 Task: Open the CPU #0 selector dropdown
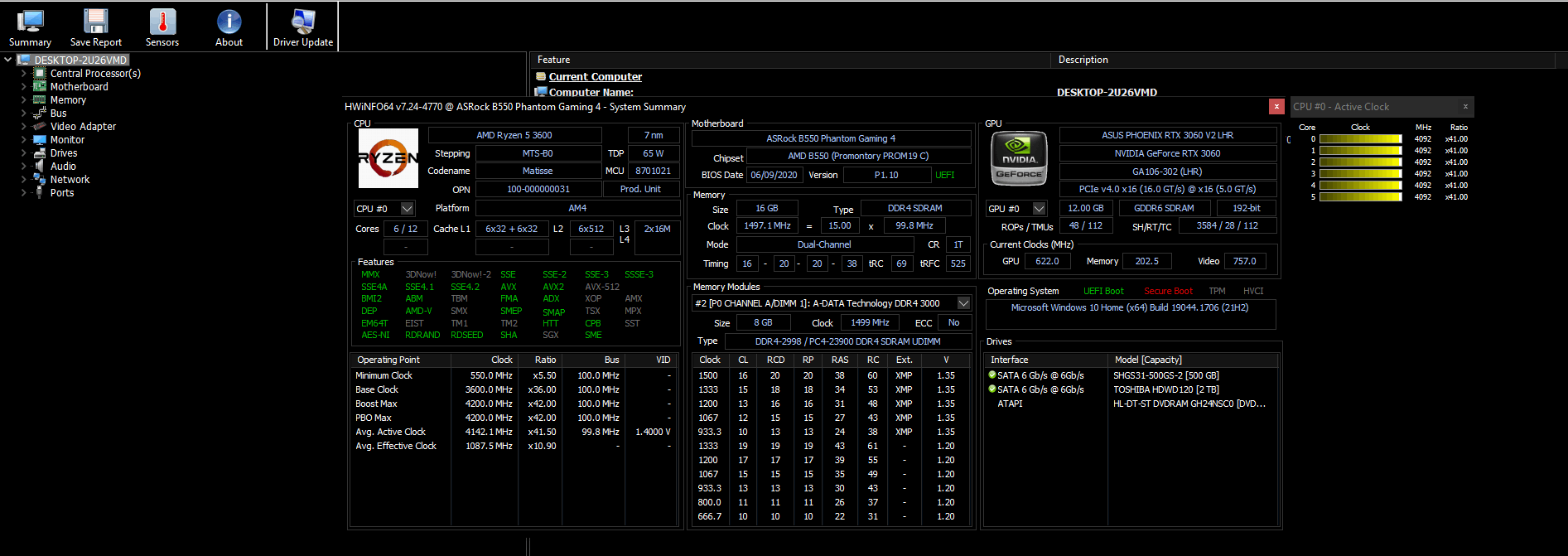tap(407, 209)
